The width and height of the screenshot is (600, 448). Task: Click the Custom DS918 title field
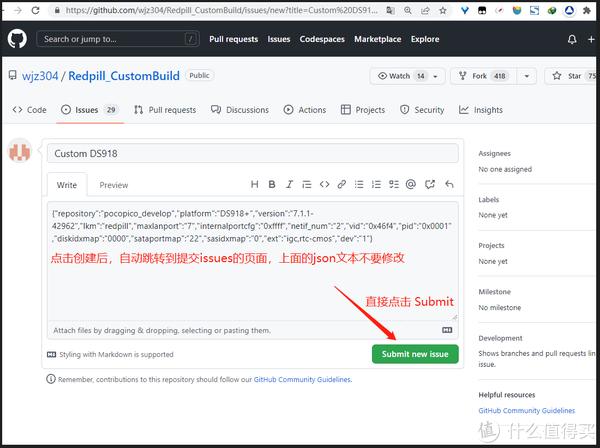(x=253, y=153)
